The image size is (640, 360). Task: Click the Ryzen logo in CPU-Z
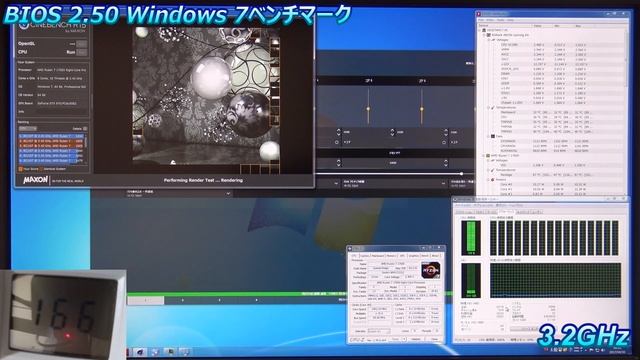(x=430, y=270)
